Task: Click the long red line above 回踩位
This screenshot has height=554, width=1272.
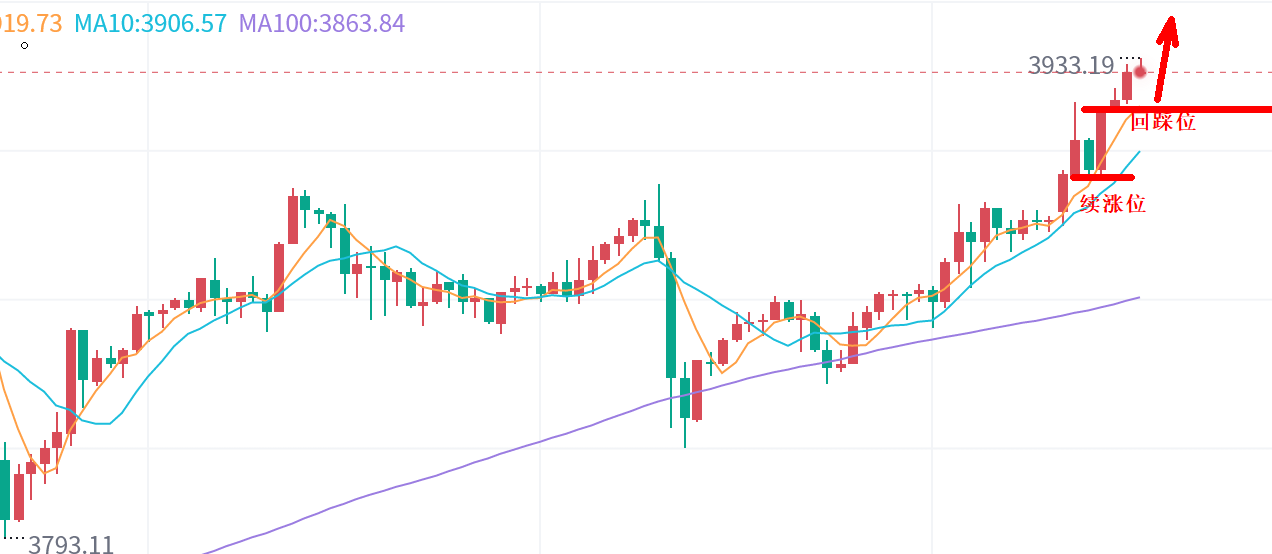Action: (x=1200, y=109)
